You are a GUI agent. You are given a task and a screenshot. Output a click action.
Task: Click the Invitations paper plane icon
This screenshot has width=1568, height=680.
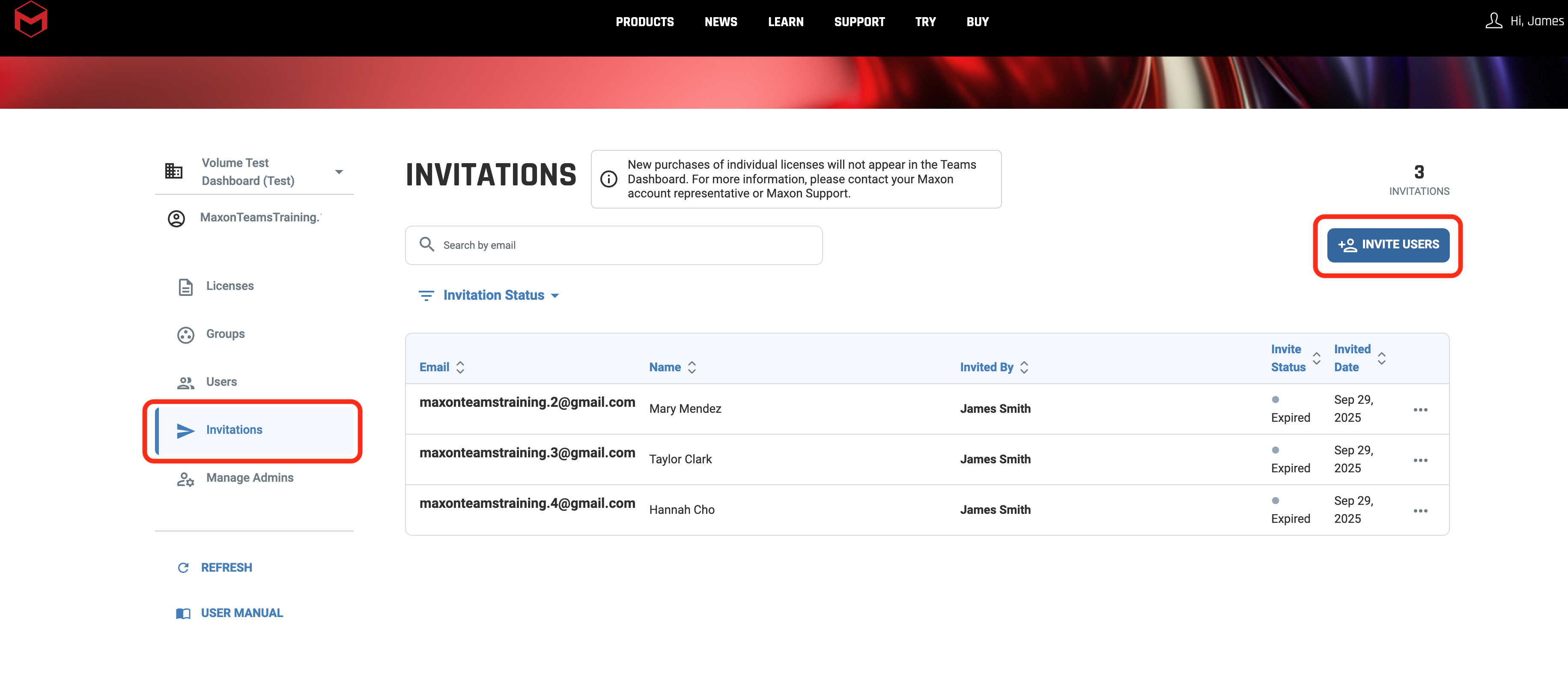[x=186, y=430]
